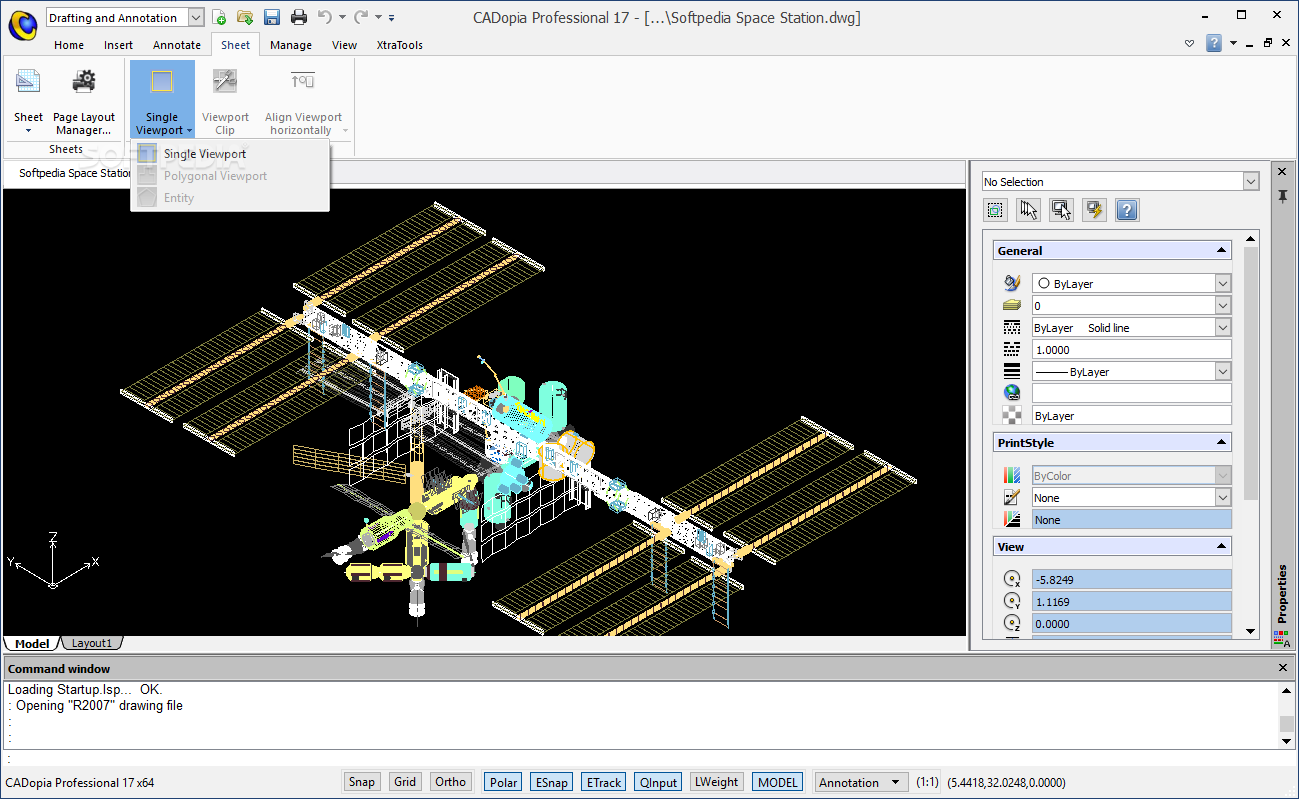The image size is (1299, 799).
Task: Open the ByLayer Solid line linestyle dropdown
Action: [x=1223, y=328]
